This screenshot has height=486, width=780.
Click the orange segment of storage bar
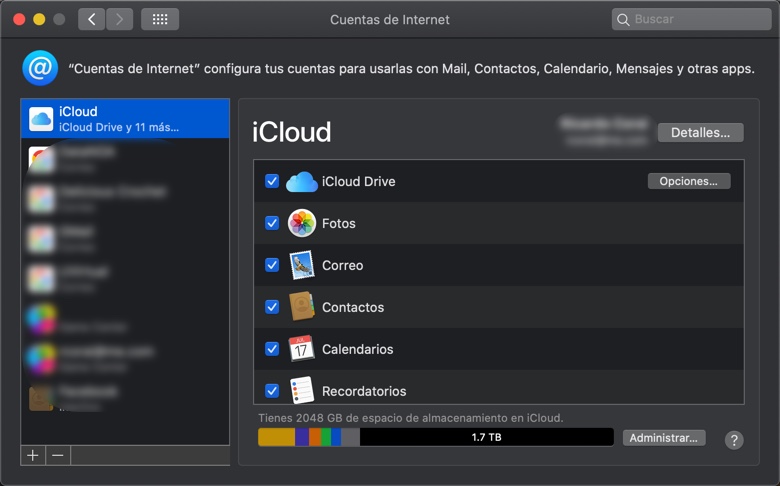point(315,437)
